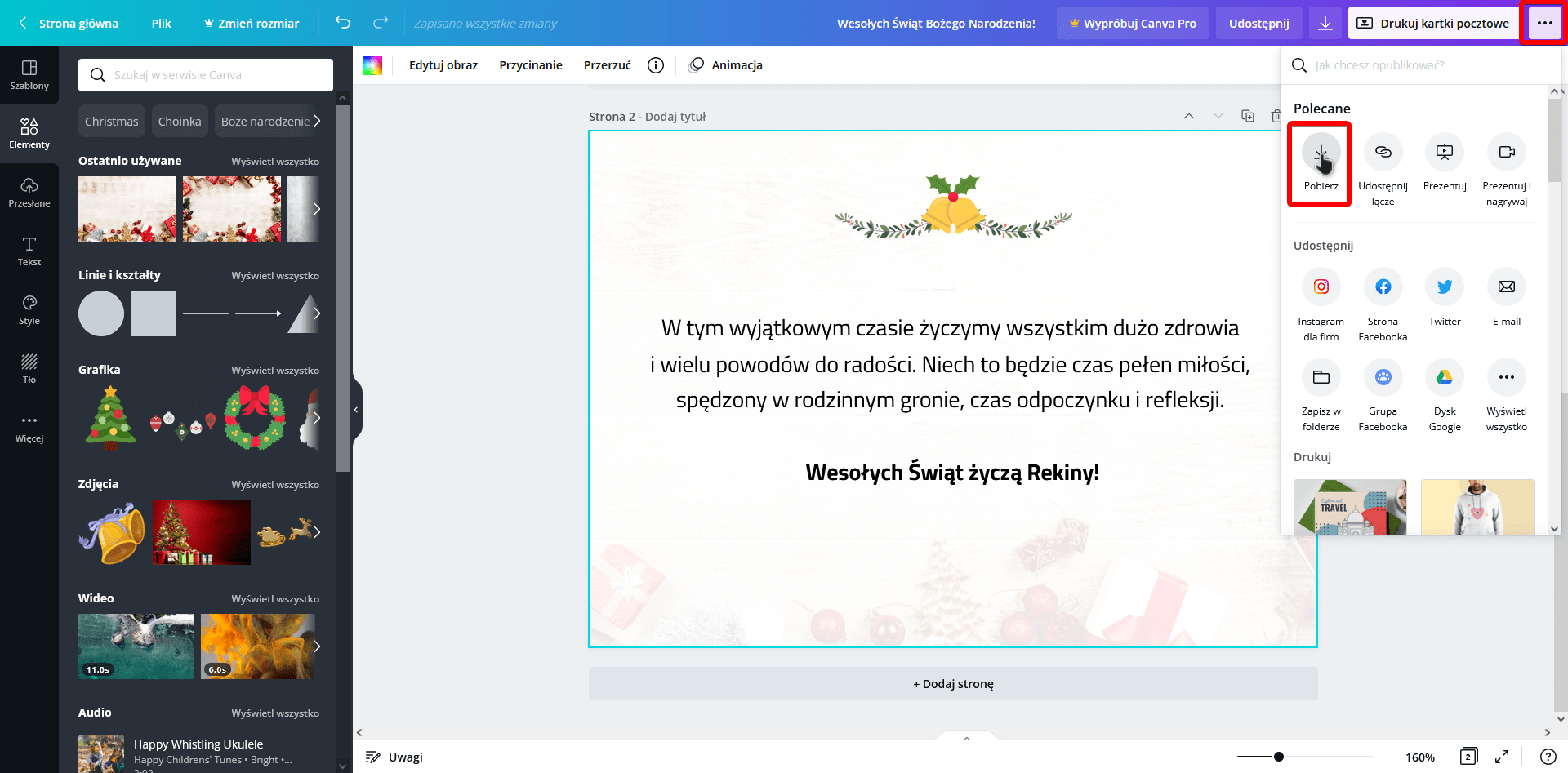Open Zmień rozmiar menu
This screenshot has width=1568, height=773.
[252, 23]
